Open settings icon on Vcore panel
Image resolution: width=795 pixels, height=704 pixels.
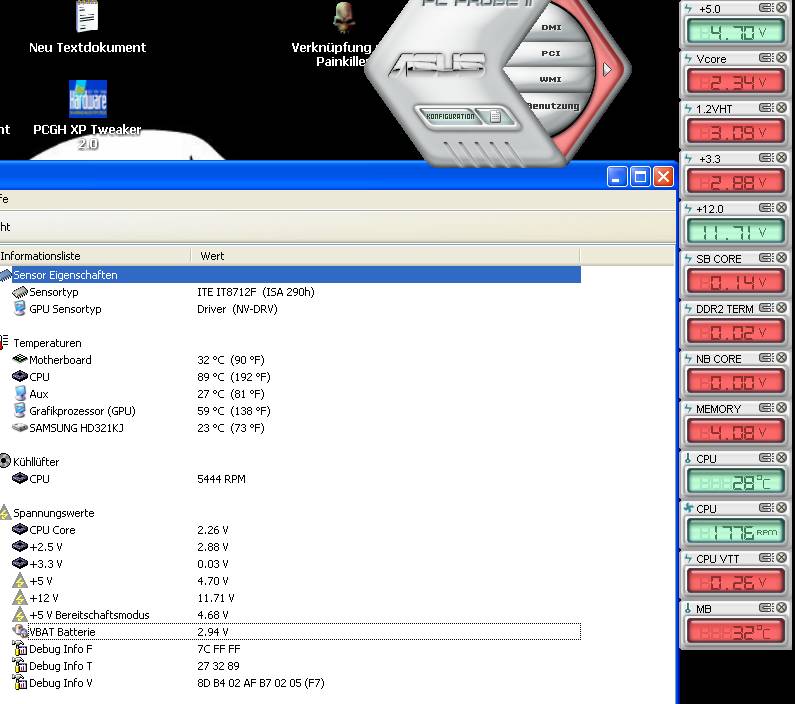[x=766, y=58]
